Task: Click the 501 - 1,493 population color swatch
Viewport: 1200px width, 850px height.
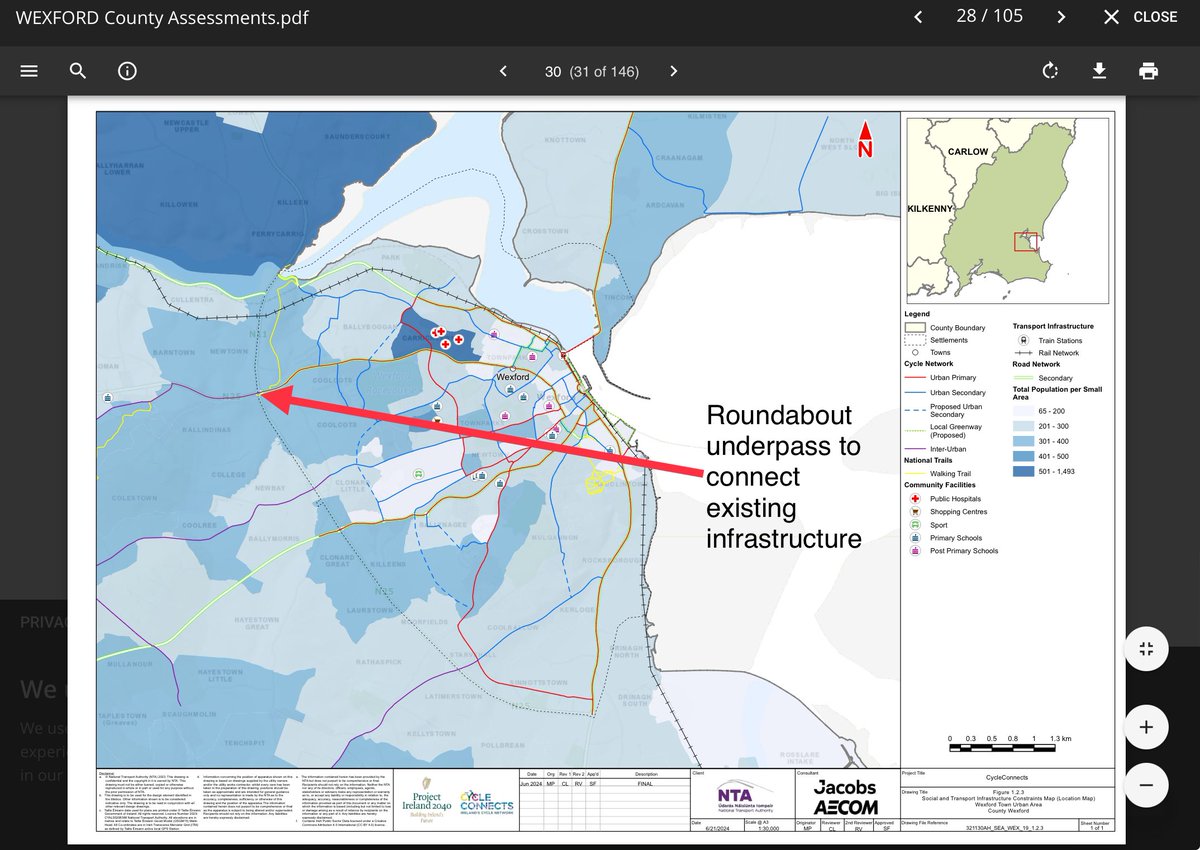Action: click(x=1024, y=471)
